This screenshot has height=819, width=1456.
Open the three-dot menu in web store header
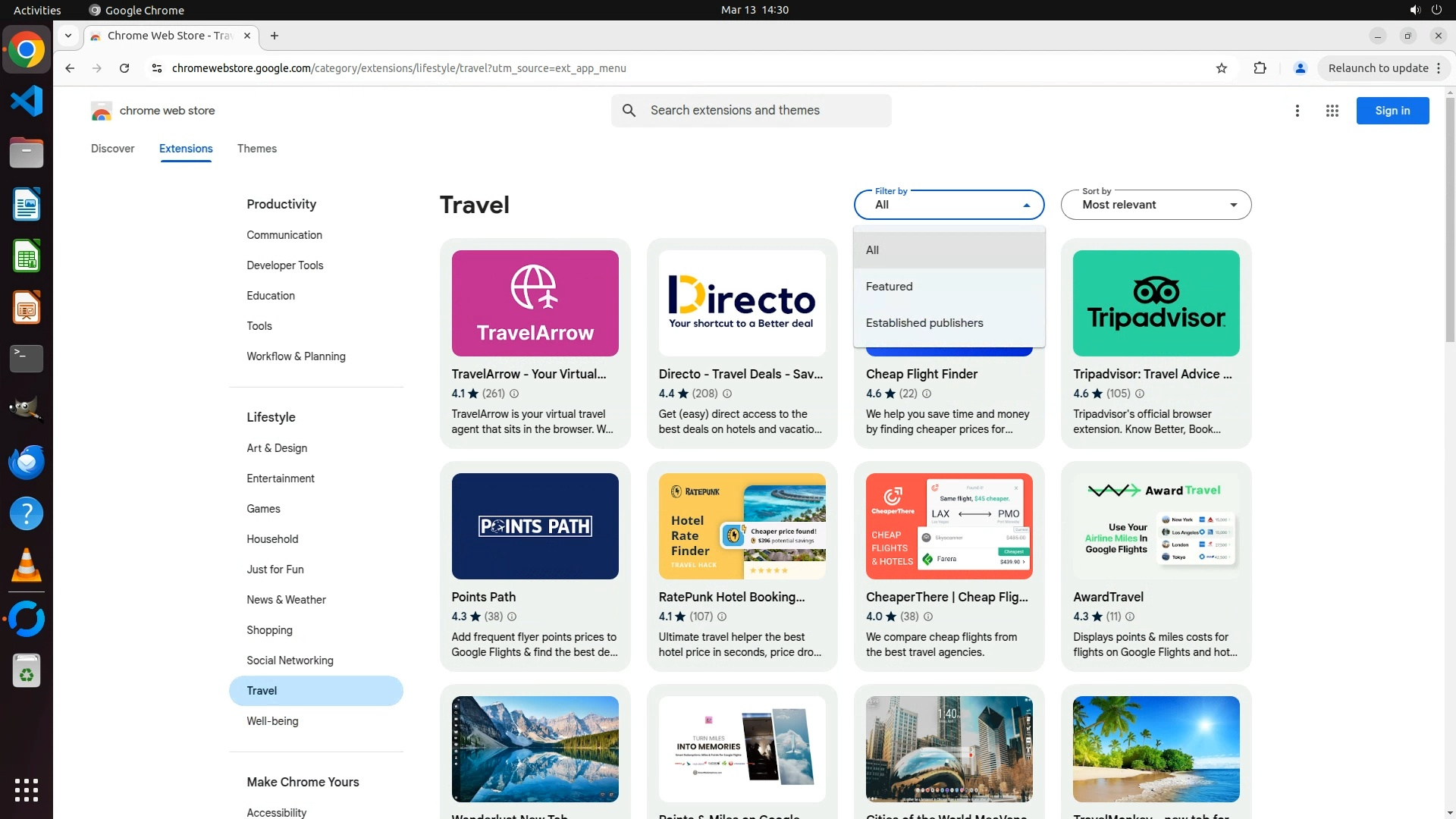[1297, 111]
